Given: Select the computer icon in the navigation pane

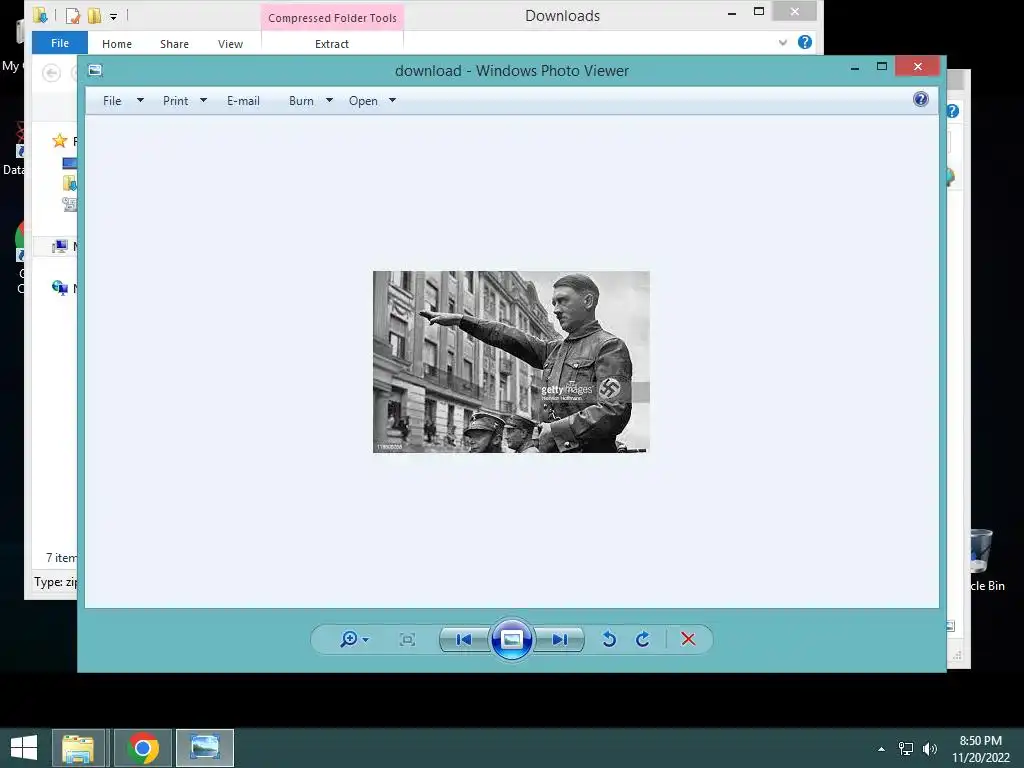Looking at the screenshot, I should [x=59, y=246].
